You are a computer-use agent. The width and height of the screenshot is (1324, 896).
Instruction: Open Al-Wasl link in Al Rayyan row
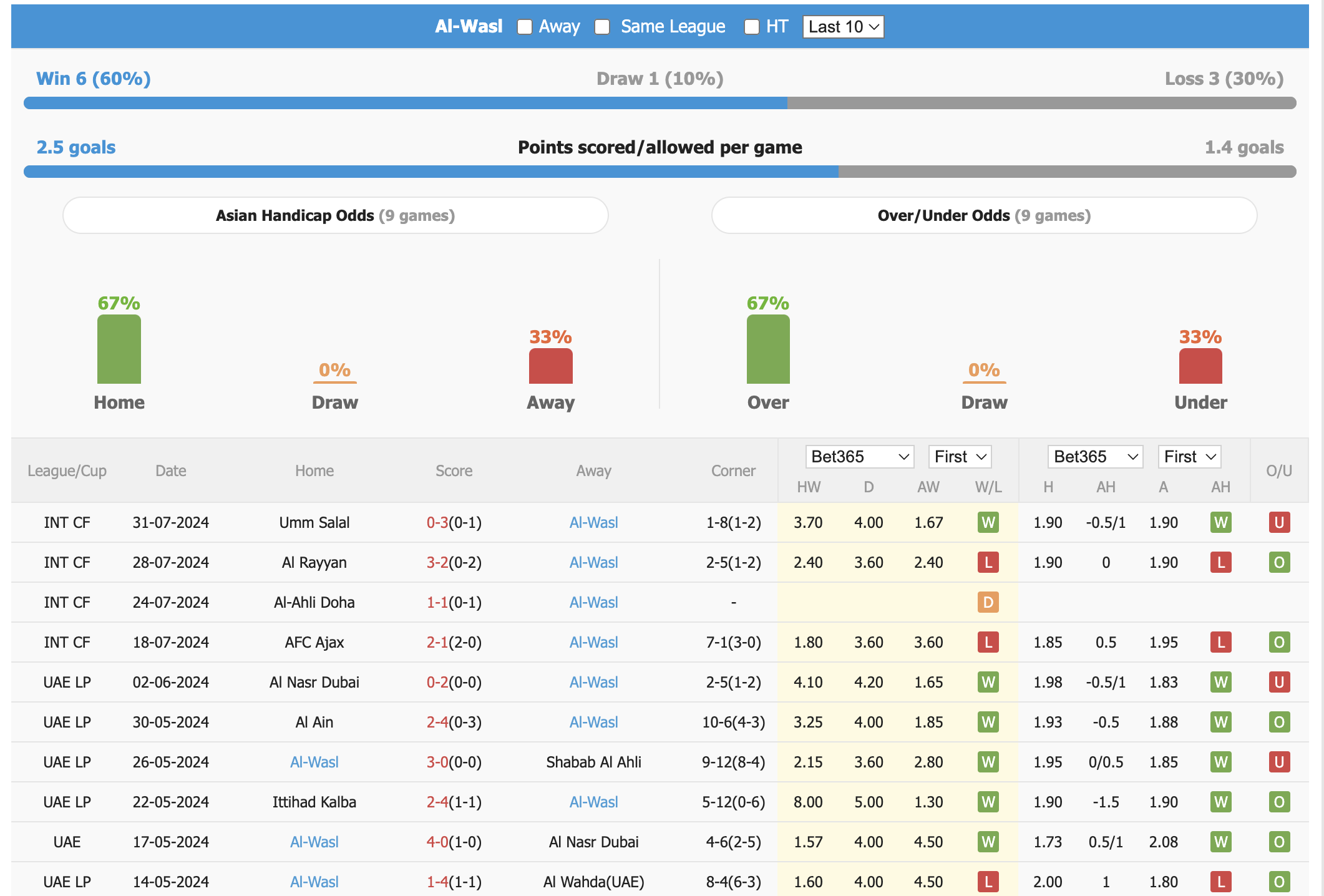tap(593, 562)
